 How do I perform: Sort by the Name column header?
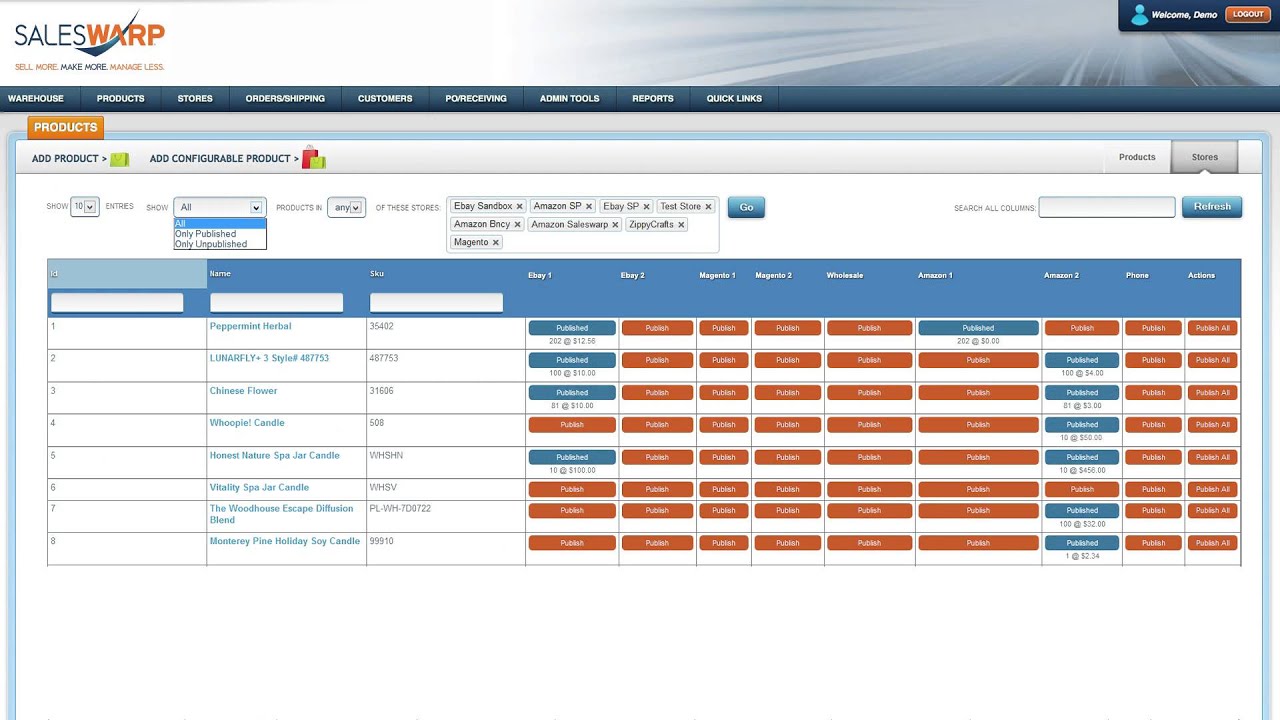point(287,274)
